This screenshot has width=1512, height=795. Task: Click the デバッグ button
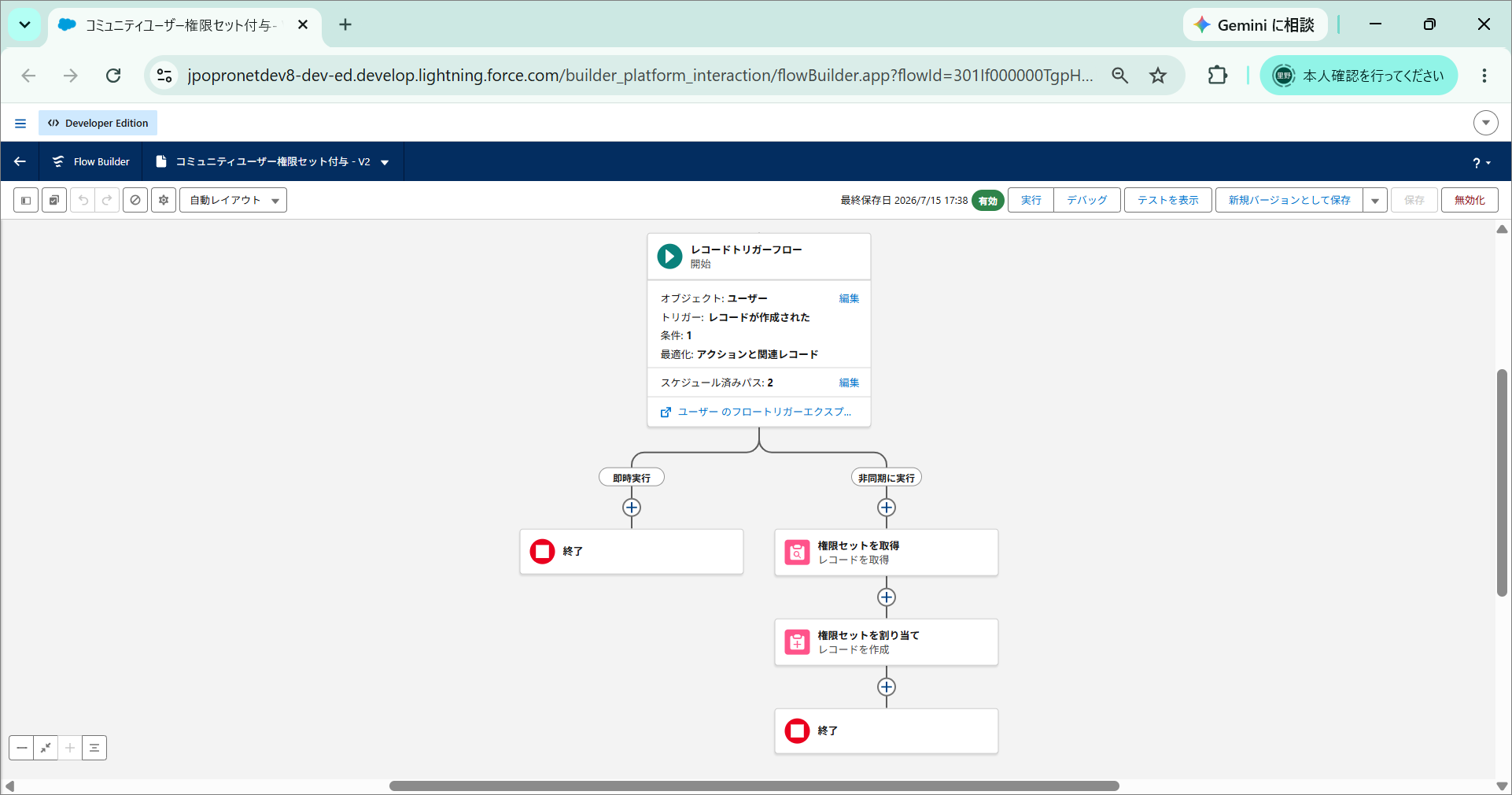(1087, 200)
